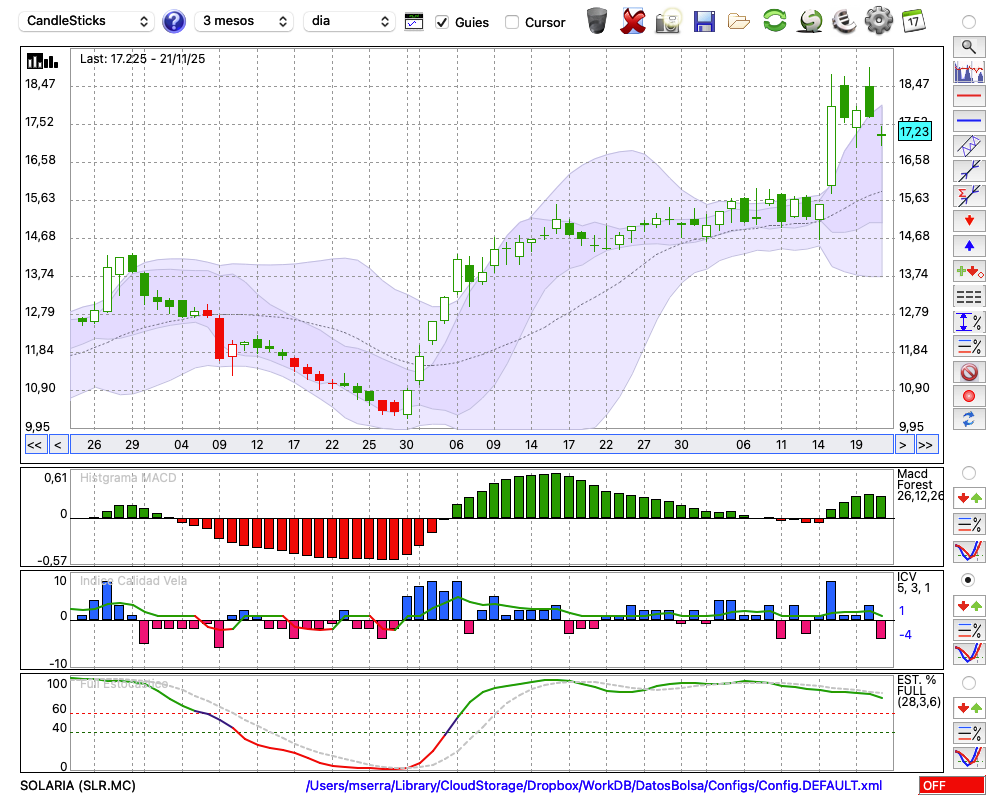The width and height of the screenshot is (1000, 800).
Task: Click the Config.DEFAULT.xml file path link
Action: [x=594, y=786]
